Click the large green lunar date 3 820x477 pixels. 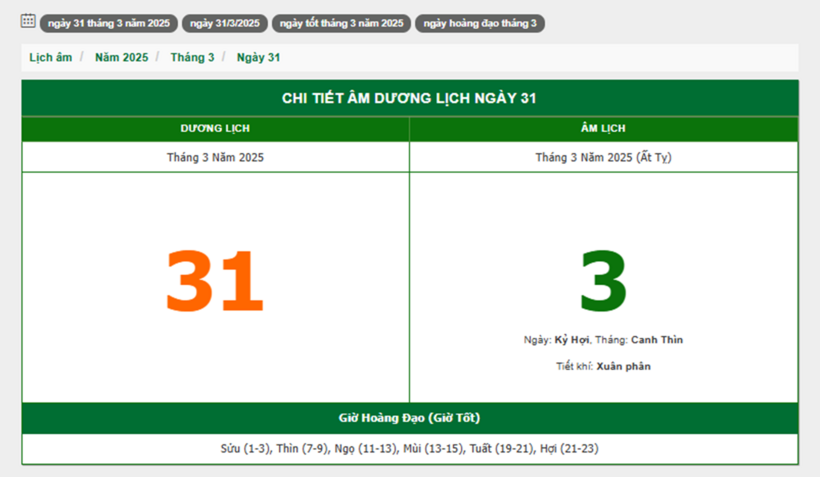click(x=603, y=281)
